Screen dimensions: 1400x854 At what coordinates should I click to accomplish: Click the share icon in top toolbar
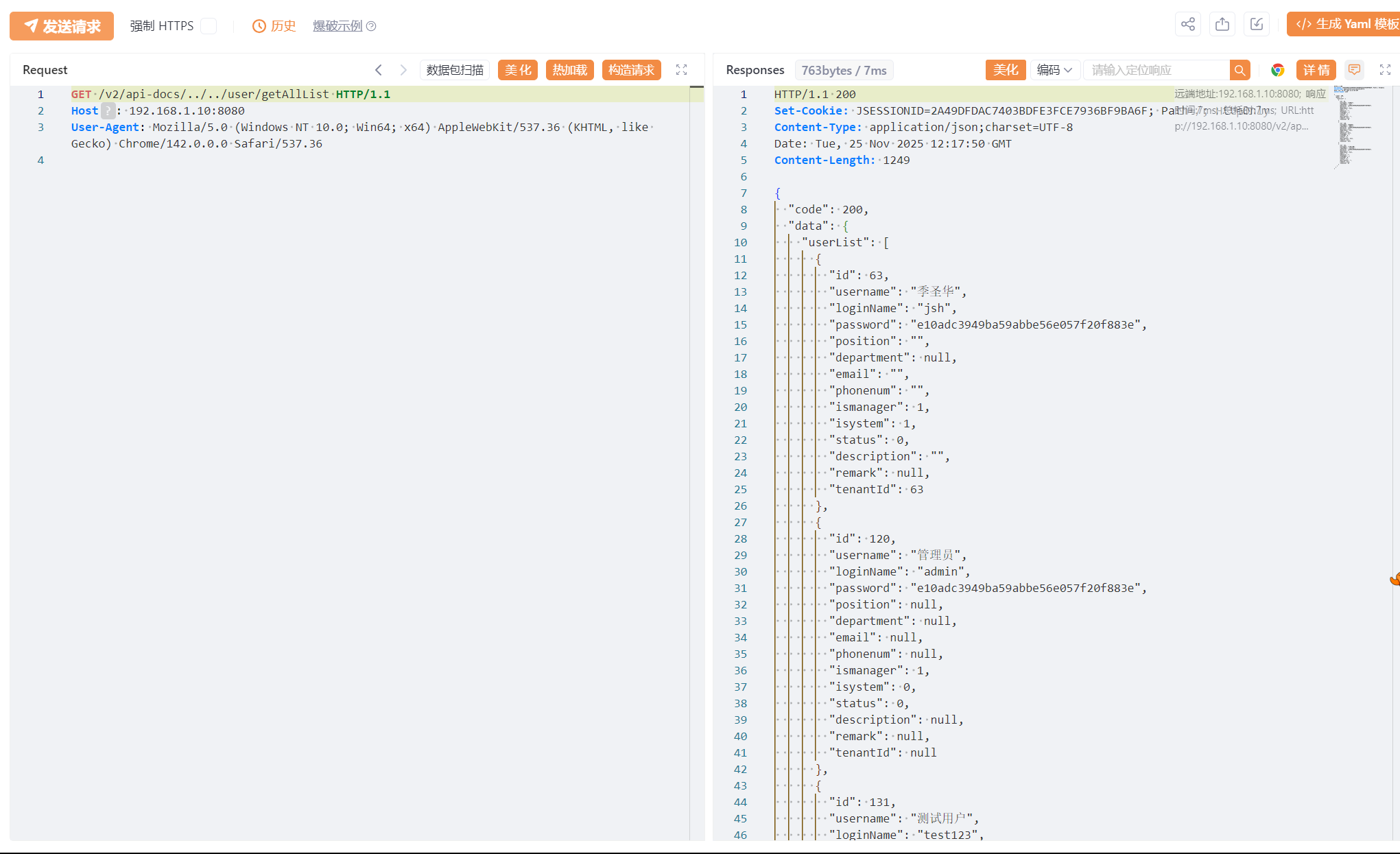(x=1188, y=25)
